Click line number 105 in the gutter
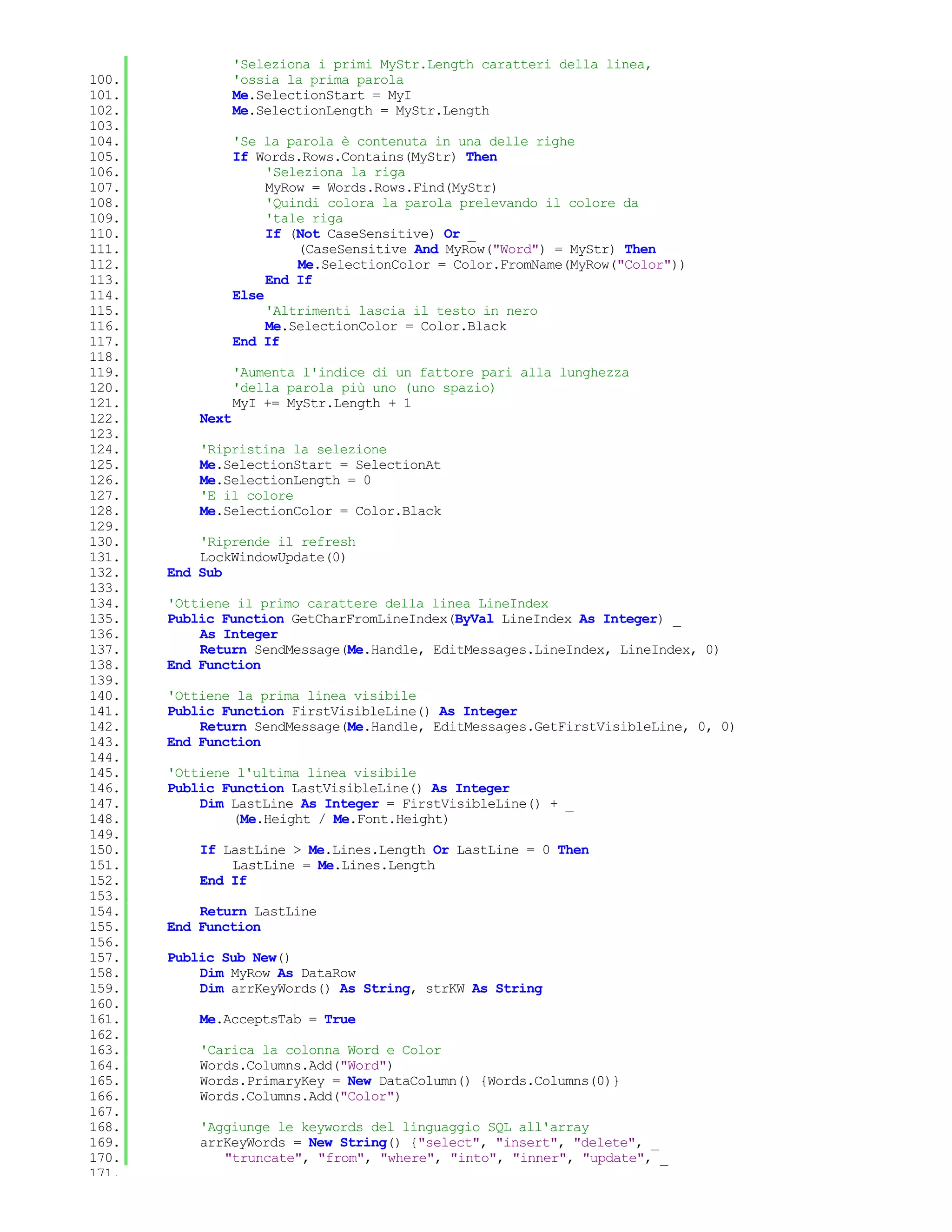 coord(104,157)
